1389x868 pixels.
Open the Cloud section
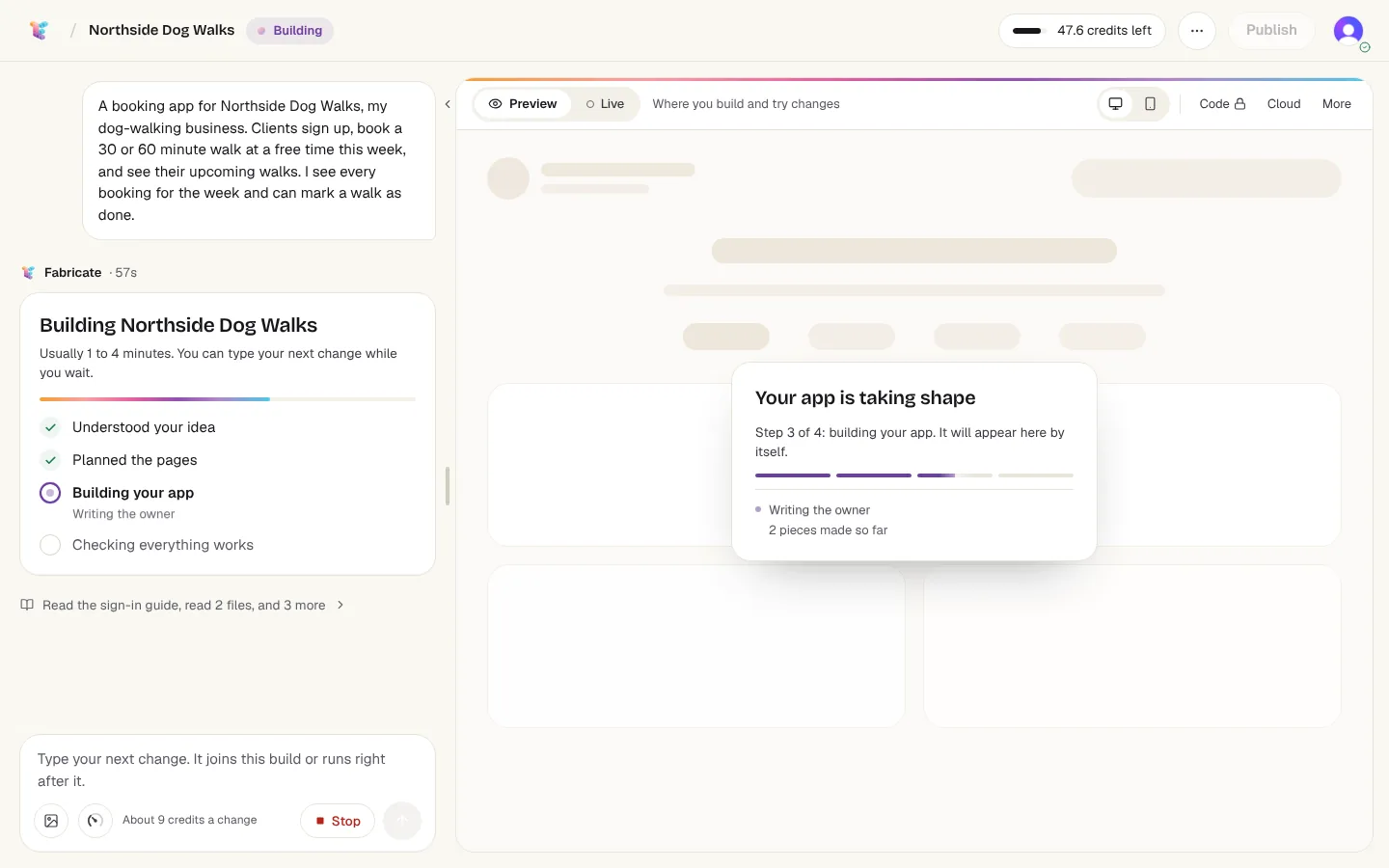click(1284, 104)
